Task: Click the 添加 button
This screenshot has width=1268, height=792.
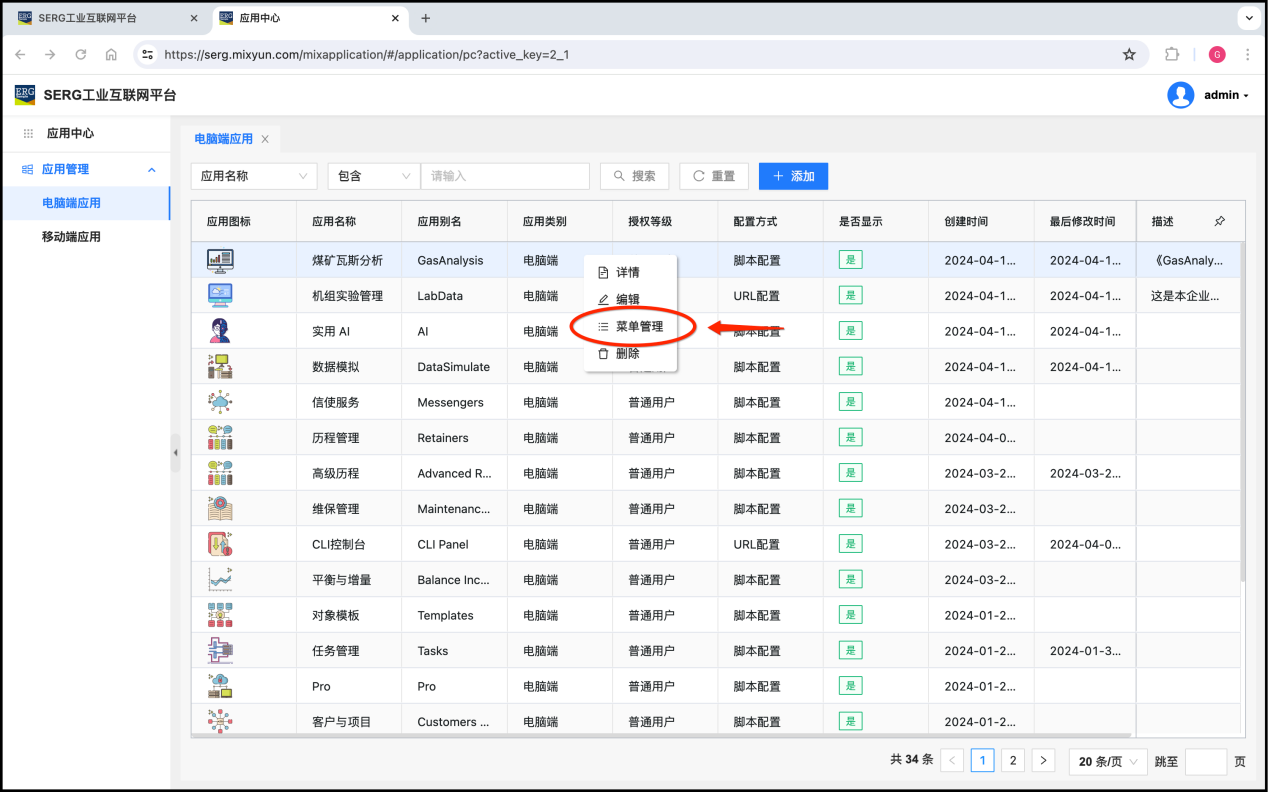Action: tap(793, 176)
